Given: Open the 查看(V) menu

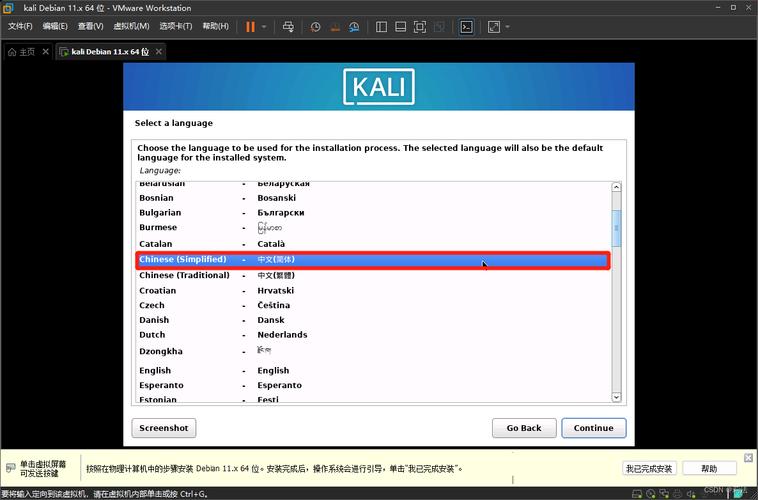Looking at the screenshot, I should pyautogui.click(x=90, y=26).
